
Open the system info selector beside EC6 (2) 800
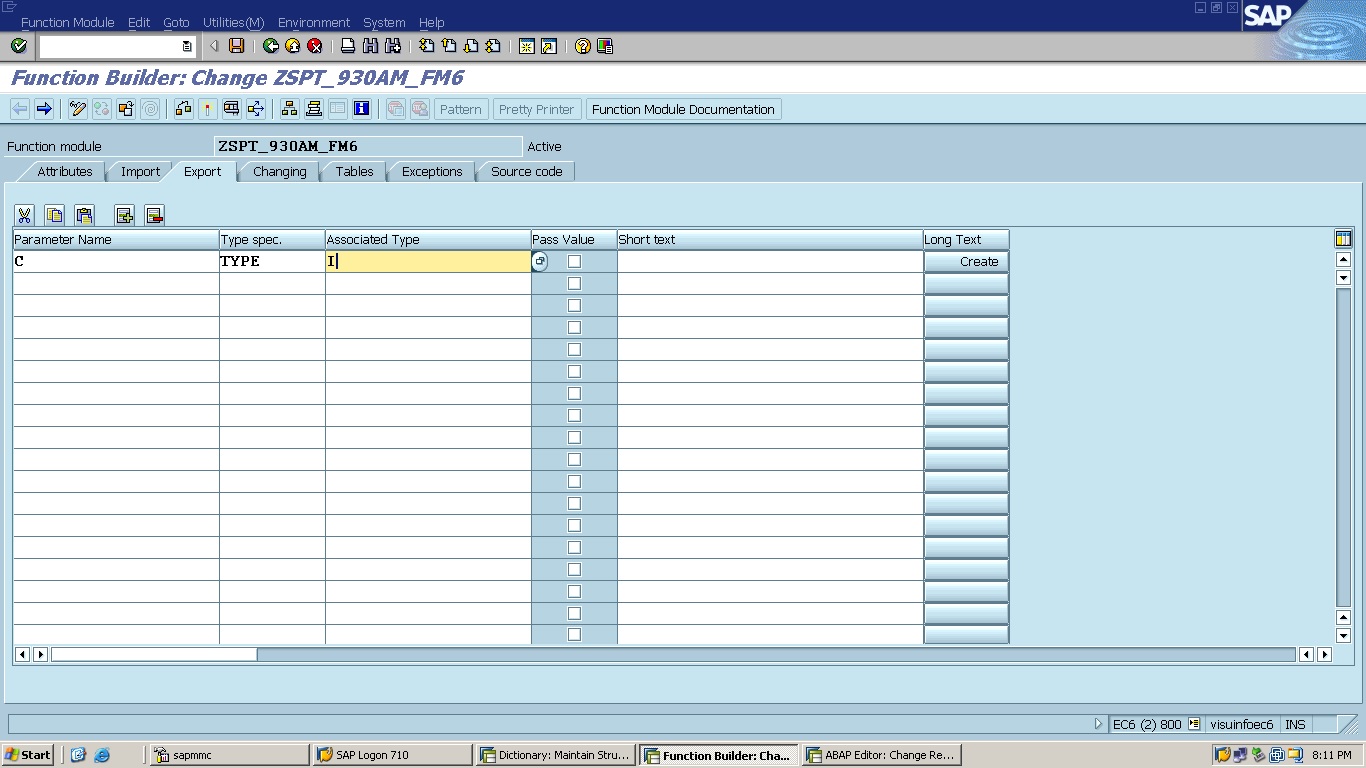click(x=1194, y=724)
